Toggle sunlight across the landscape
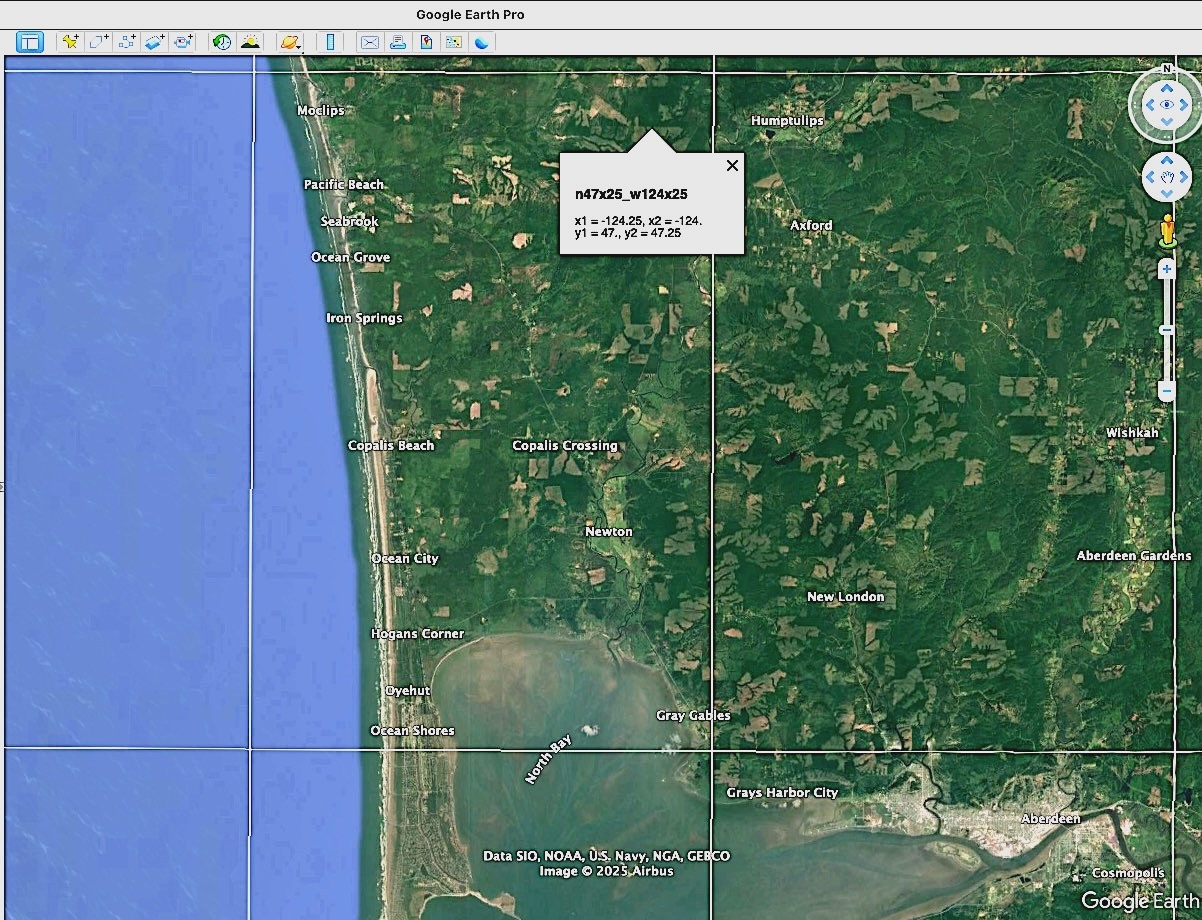This screenshot has width=1202, height=920. [x=249, y=42]
